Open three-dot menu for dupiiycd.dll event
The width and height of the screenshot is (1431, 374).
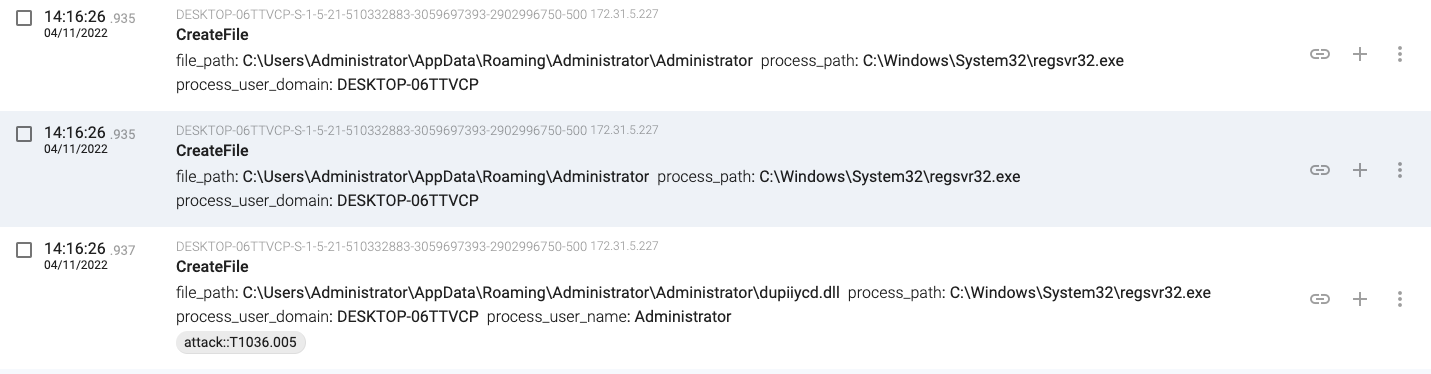click(1400, 299)
